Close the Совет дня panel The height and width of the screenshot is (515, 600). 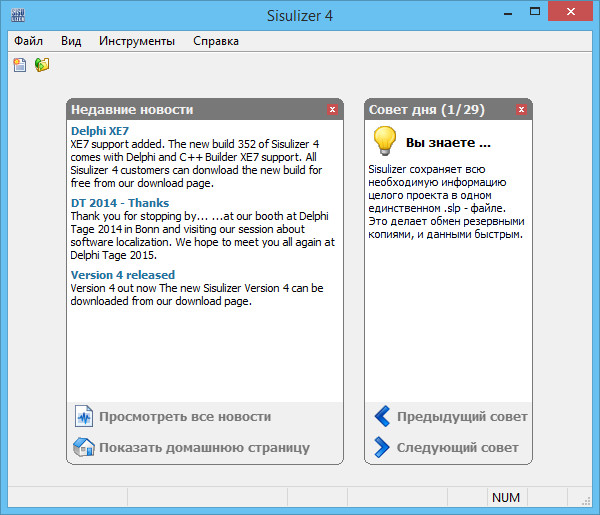click(521, 109)
